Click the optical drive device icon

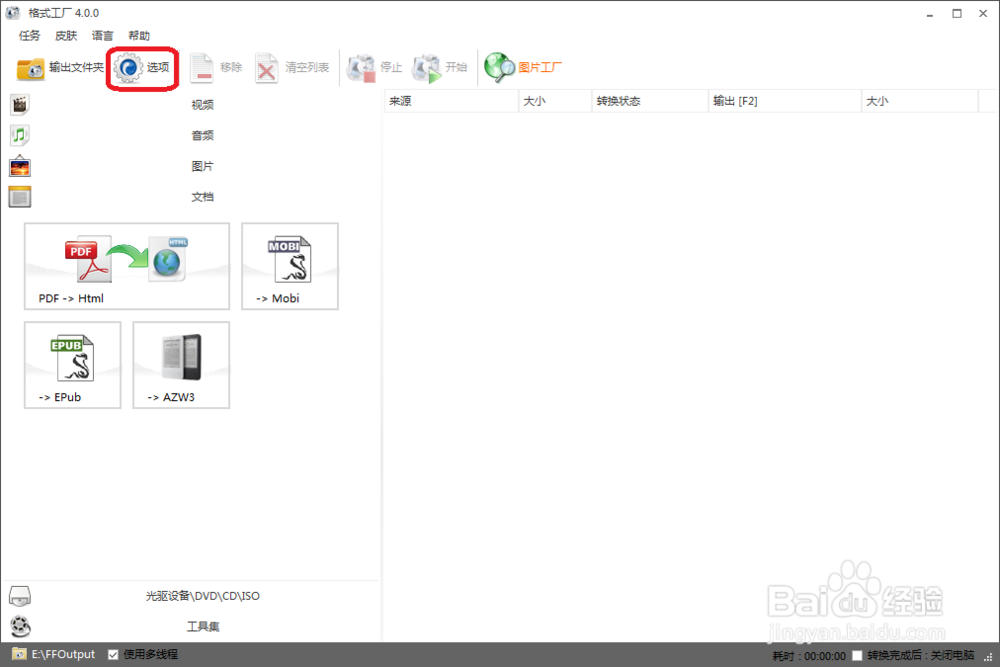click(x=20, y=596)
